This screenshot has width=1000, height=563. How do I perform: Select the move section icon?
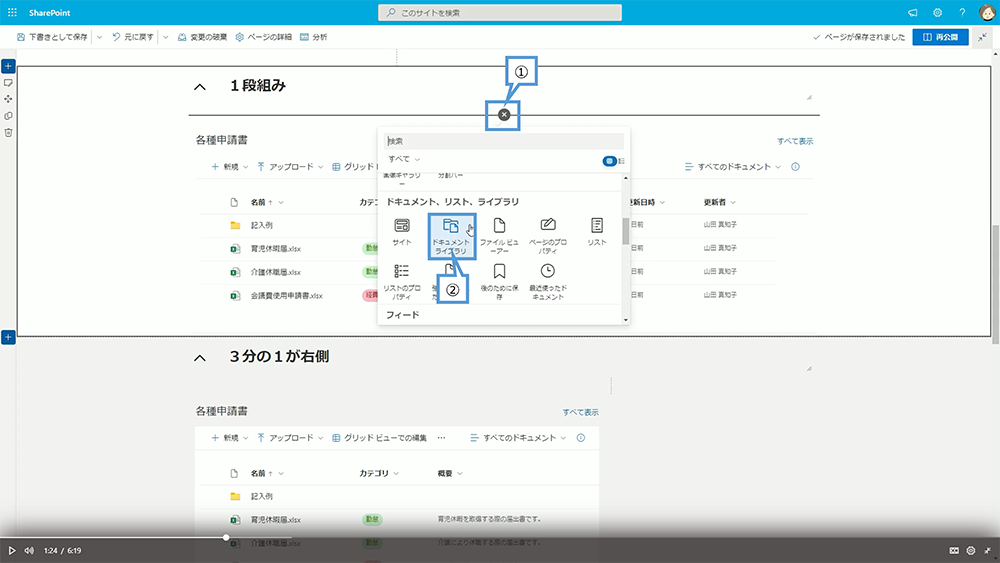tap(8, 99)
